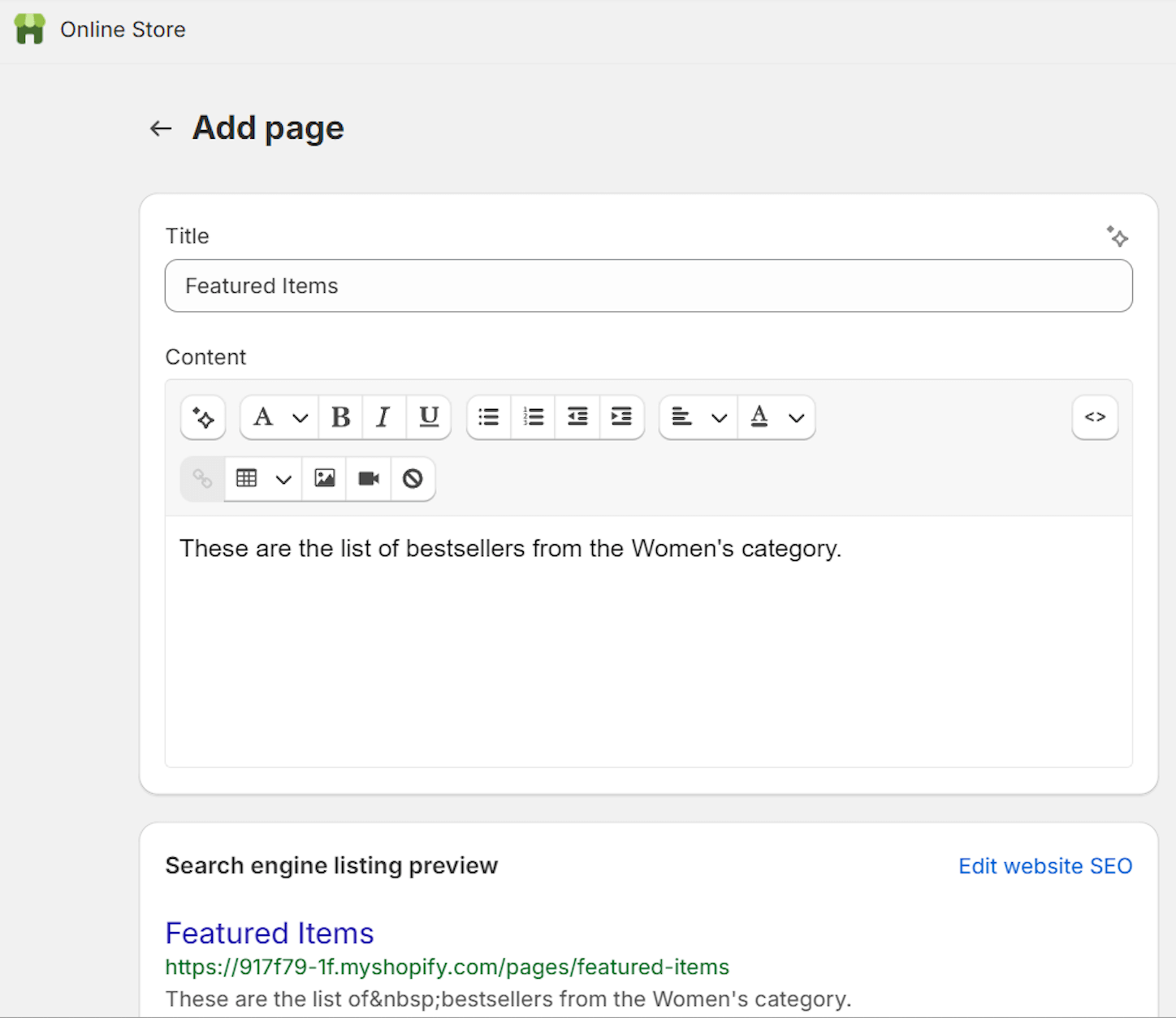This screenshot has width=1176, height=1018.
Task: Clear formatting from the text
Action: (x=413, y=479)
